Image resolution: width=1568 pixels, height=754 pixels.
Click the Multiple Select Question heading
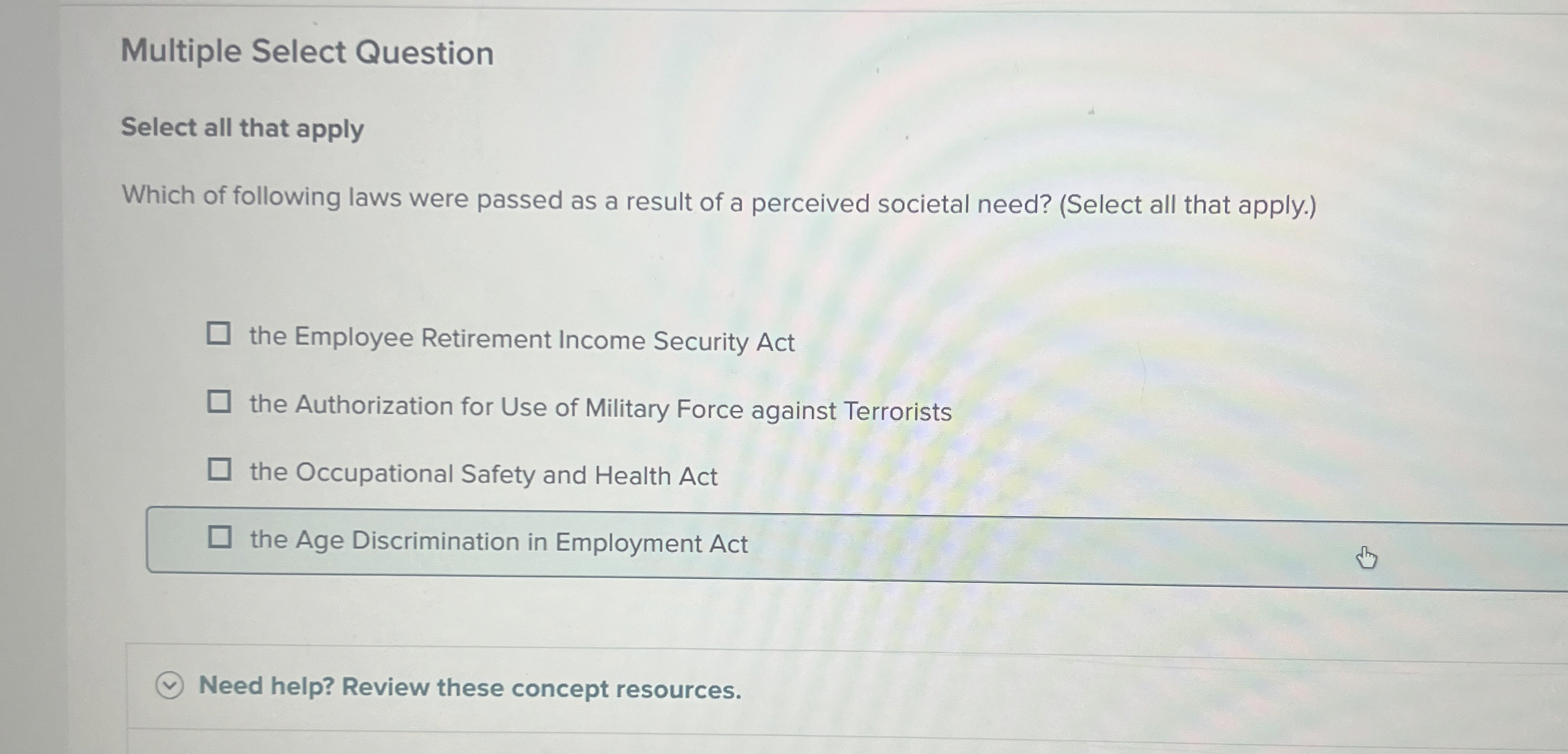coord(306,53)
